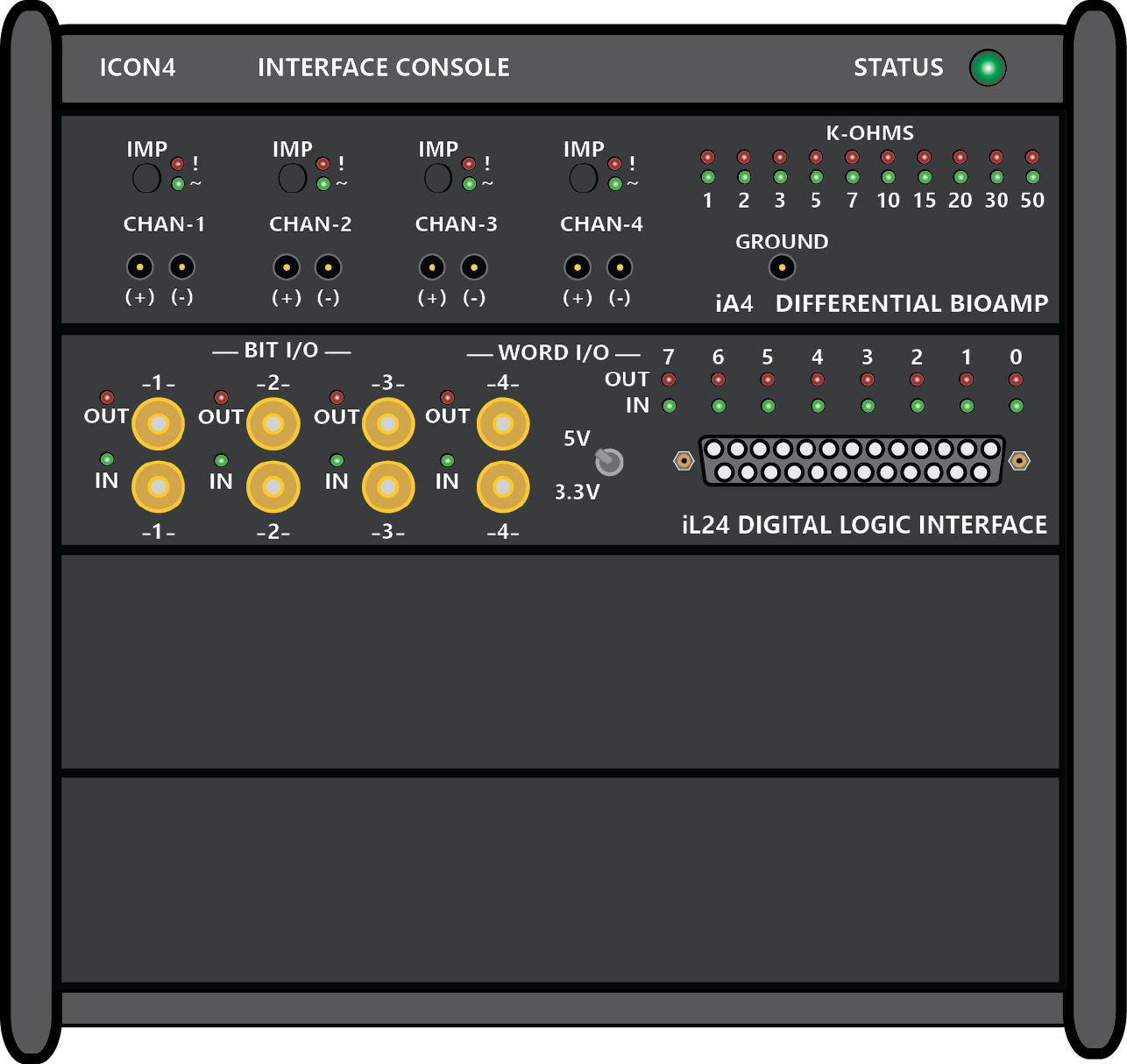Click the iA4 DIFFERENTIAL BIOAMP label

(x=882, y=303)
